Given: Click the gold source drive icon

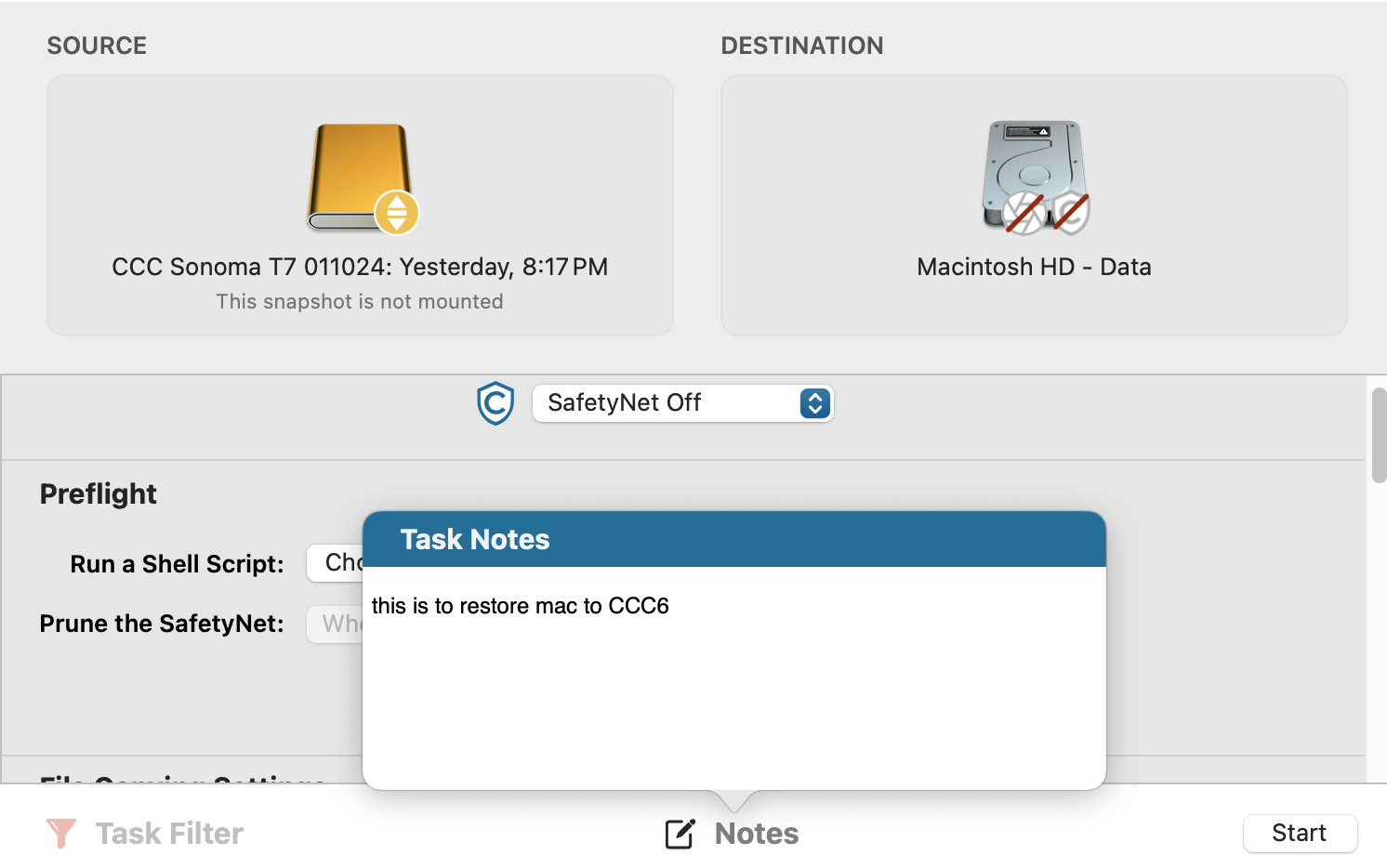Looking at the screenshot, I should pos(357,173).
